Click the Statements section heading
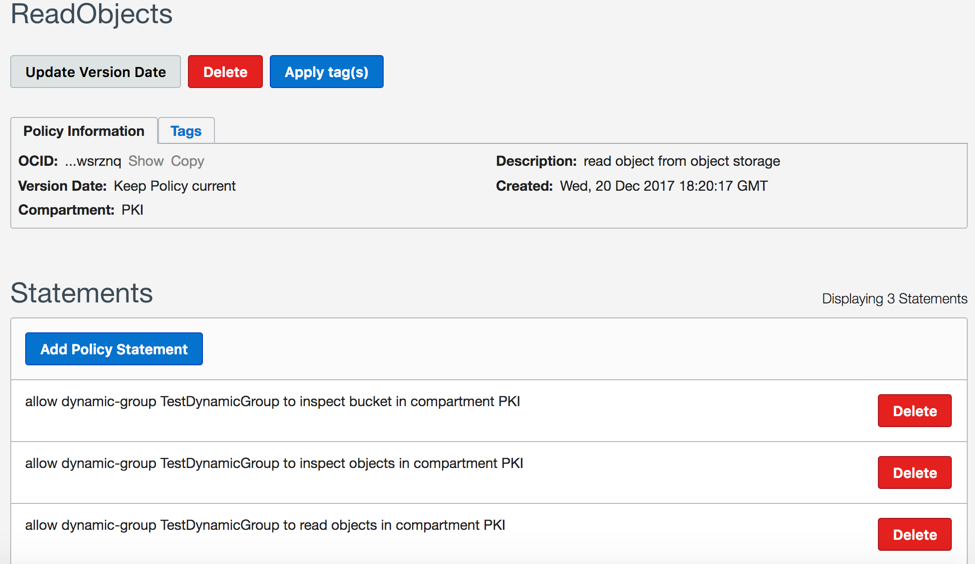Screen dimensions: 975x564 [x=82, y=293]
